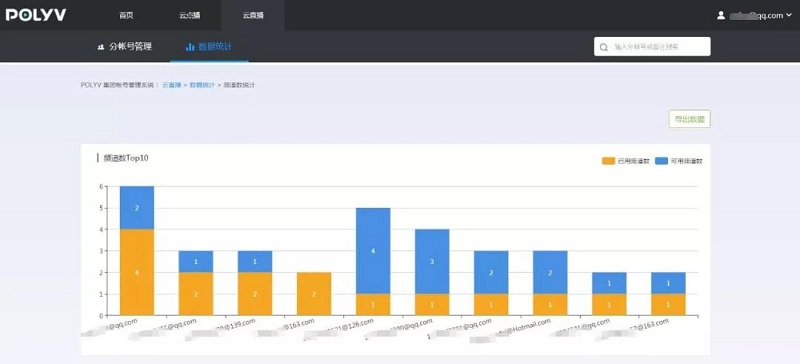Screen dimensions: 800x364
Task: Click the 数据统计 bar chart icon
Action: [190, 47]
